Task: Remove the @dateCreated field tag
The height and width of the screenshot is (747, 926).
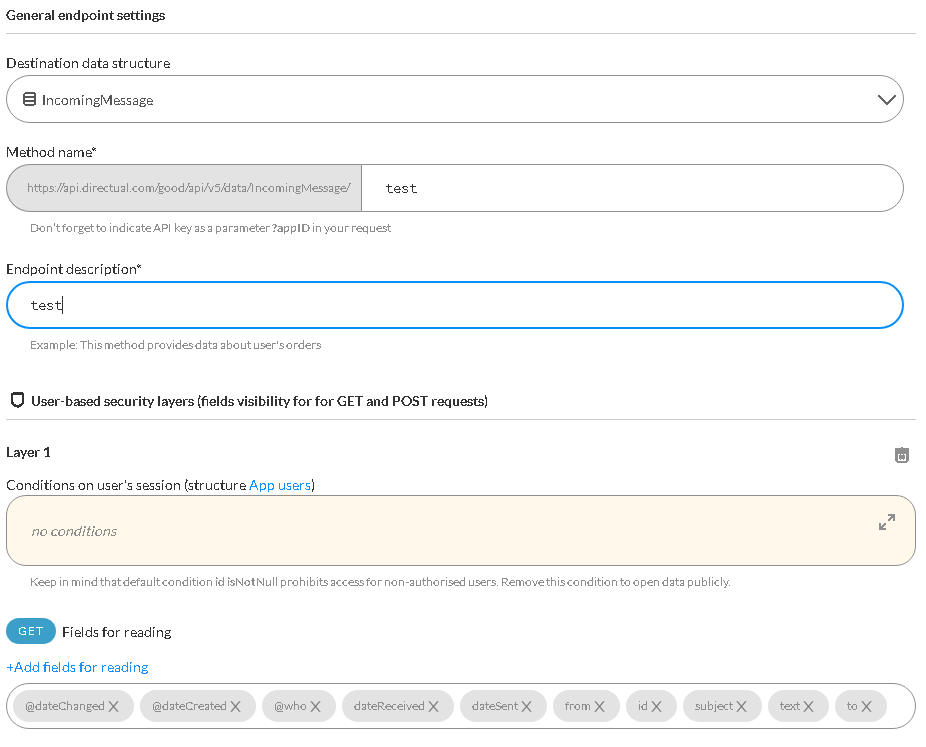Action: click(236, 706)
